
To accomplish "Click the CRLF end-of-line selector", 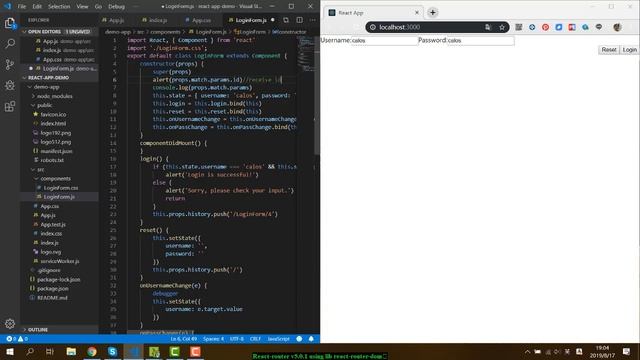I will (255, 339).
